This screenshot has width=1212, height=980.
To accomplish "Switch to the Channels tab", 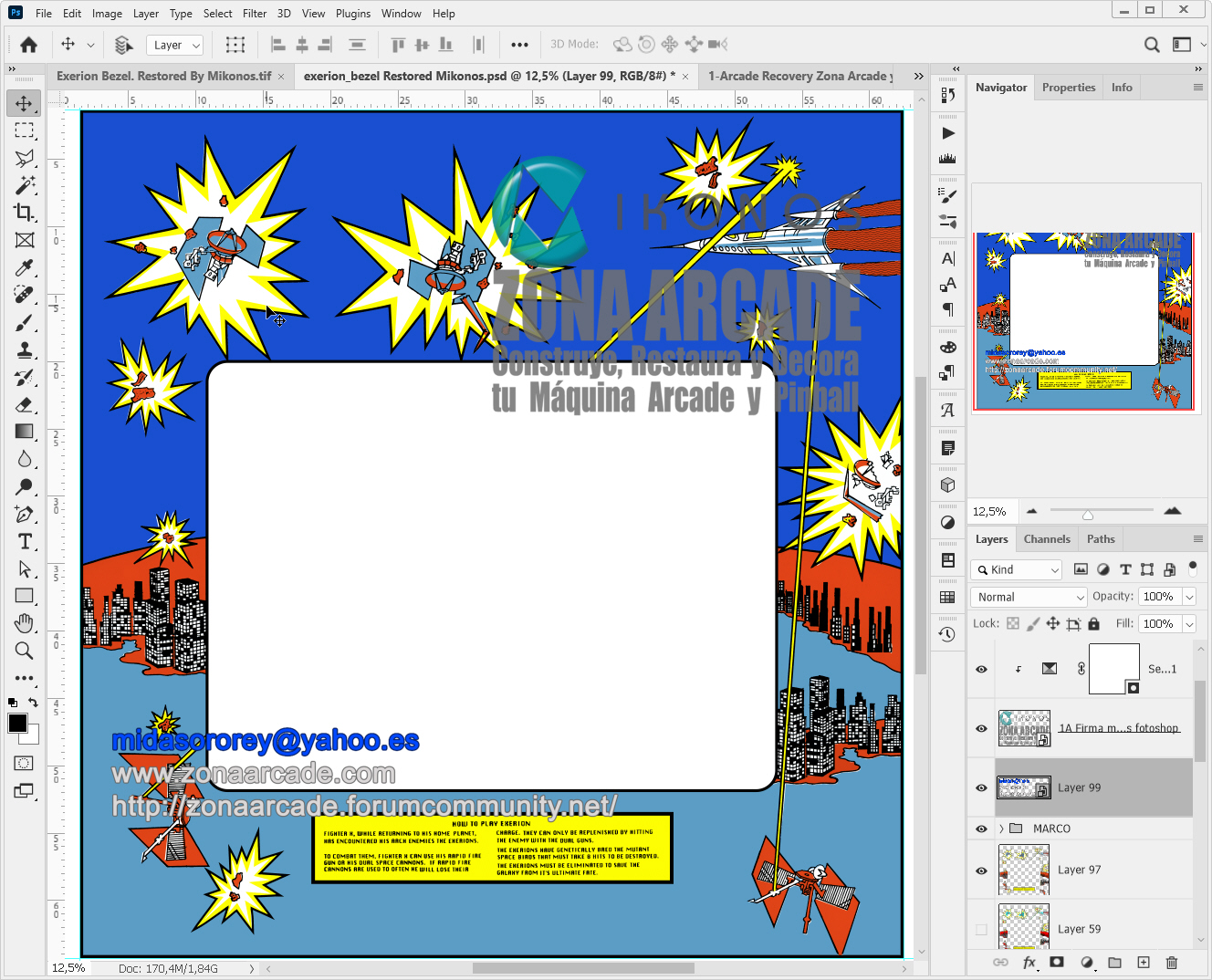I will (x=1046, y=539).
